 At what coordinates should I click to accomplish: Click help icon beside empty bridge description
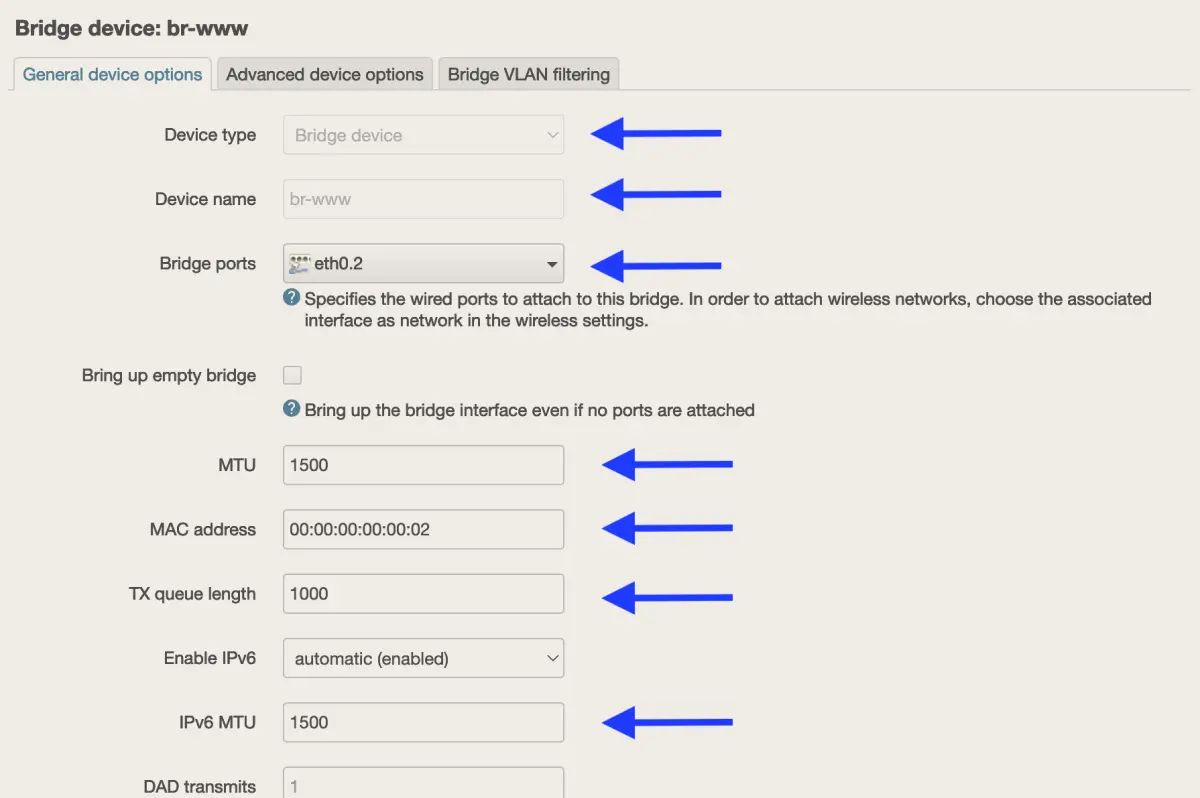[x=291, y=409]
